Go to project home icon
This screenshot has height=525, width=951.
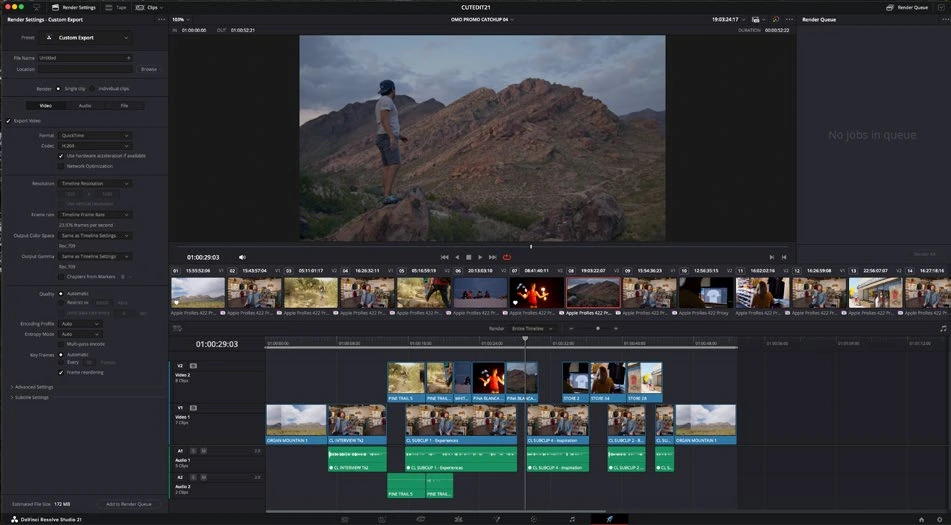pyautogui.click(x=921, y=520)
